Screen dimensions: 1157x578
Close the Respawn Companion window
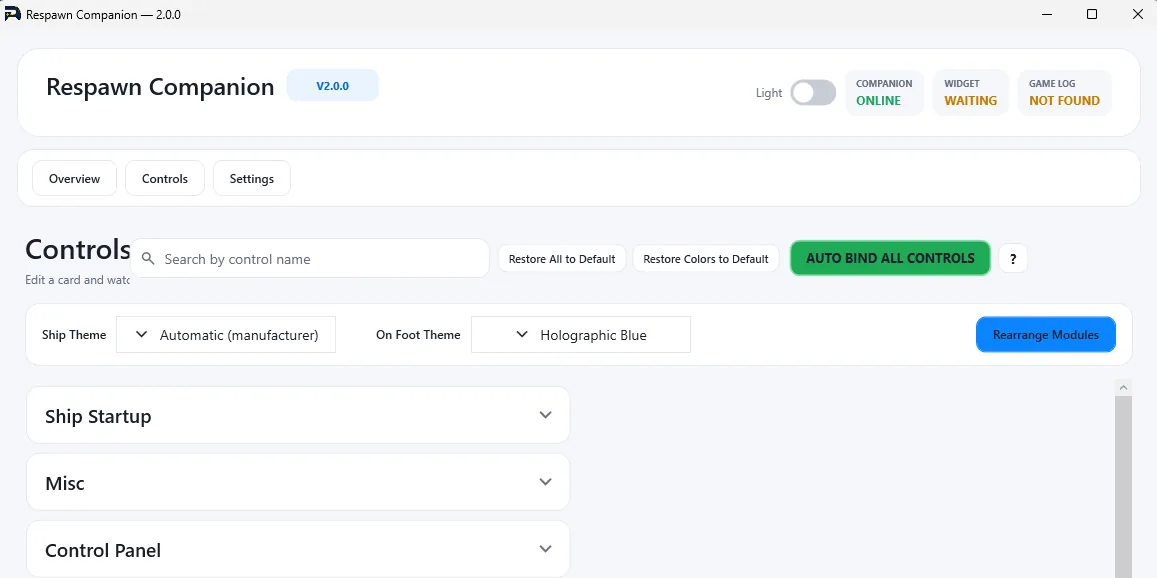(x=1137, y=14)
